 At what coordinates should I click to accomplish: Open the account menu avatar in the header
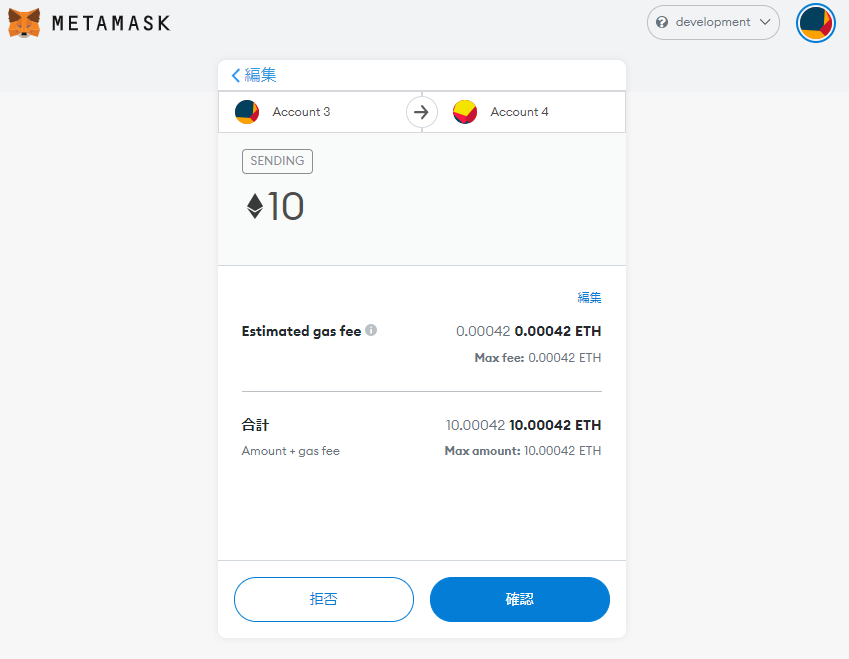tap(815, 23)
